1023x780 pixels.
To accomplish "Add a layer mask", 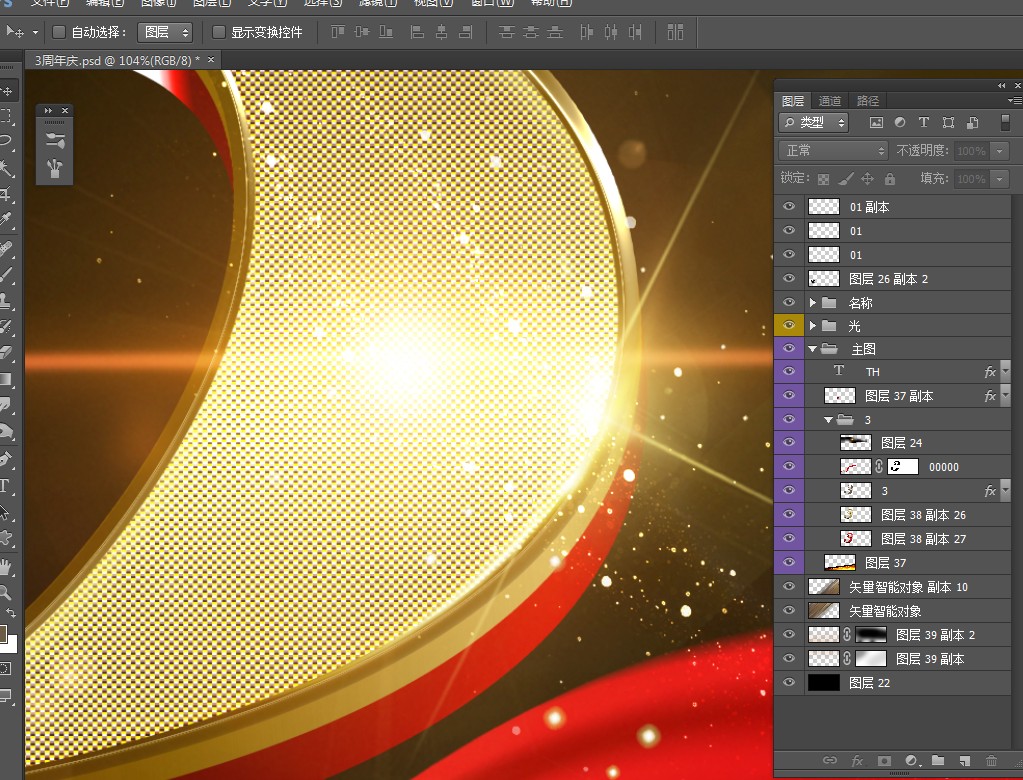I will [x=884, y=760].
